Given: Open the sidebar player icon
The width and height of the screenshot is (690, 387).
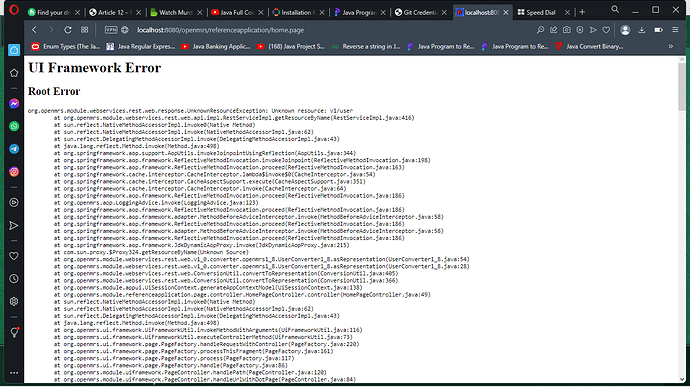Looking at the screenshot, I should (14, 203).
